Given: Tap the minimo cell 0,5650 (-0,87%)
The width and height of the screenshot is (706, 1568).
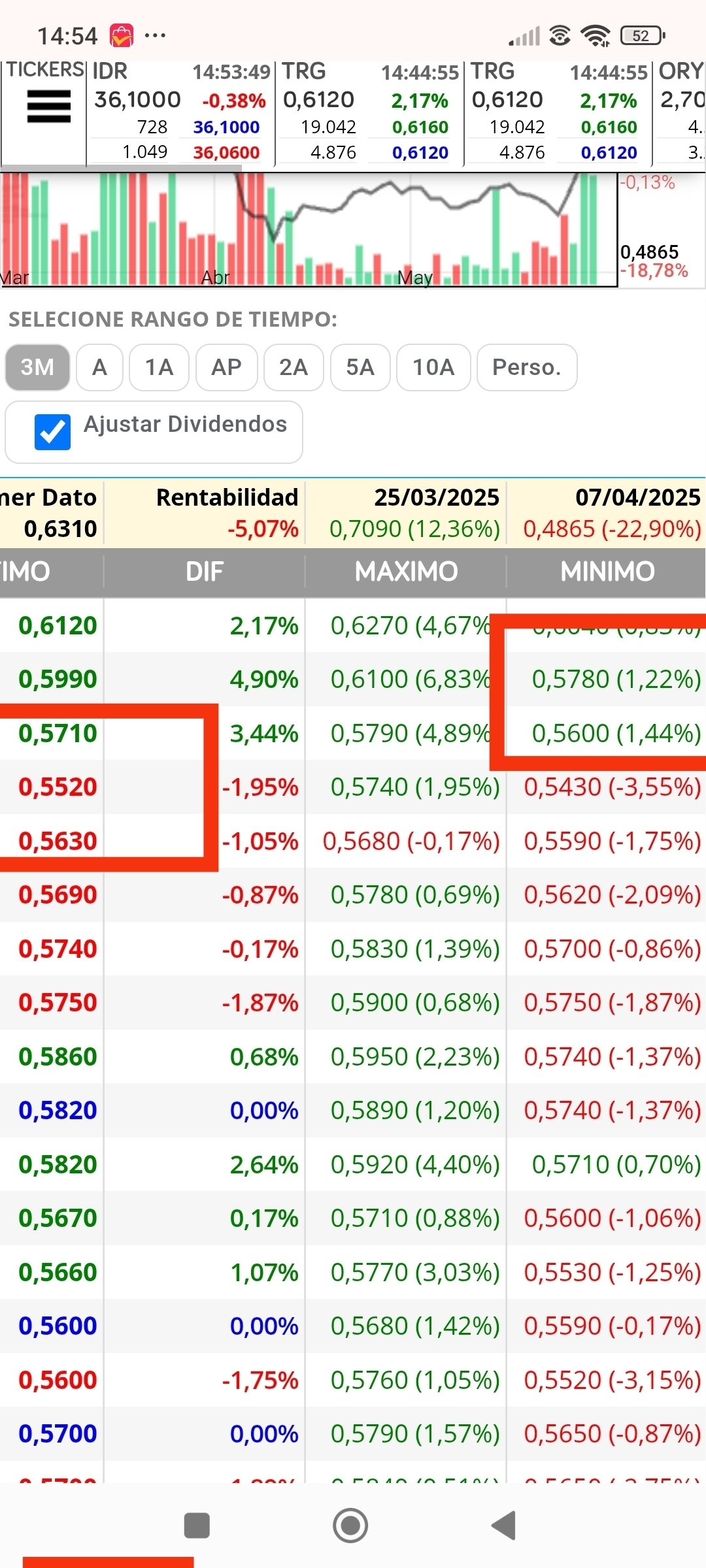Looking at the screenshot, I should click(x=613, y=1433).
